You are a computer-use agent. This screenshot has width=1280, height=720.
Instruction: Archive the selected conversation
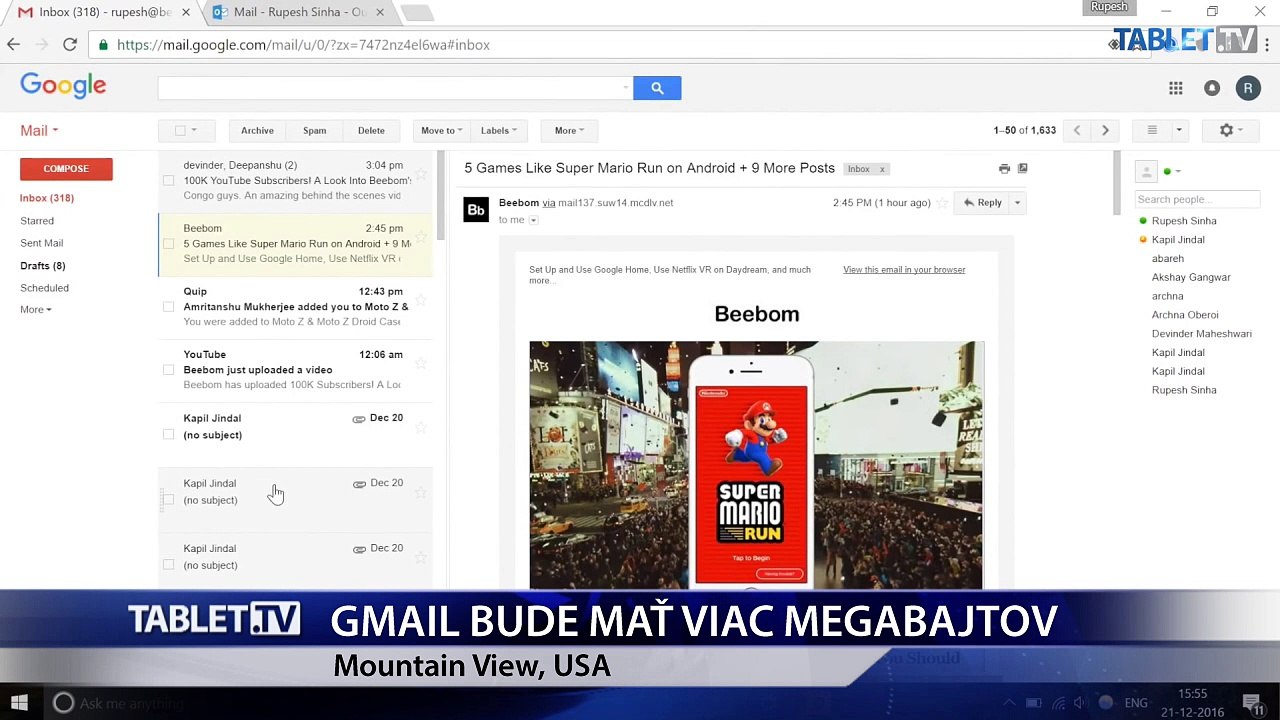[x=257, y=130]
